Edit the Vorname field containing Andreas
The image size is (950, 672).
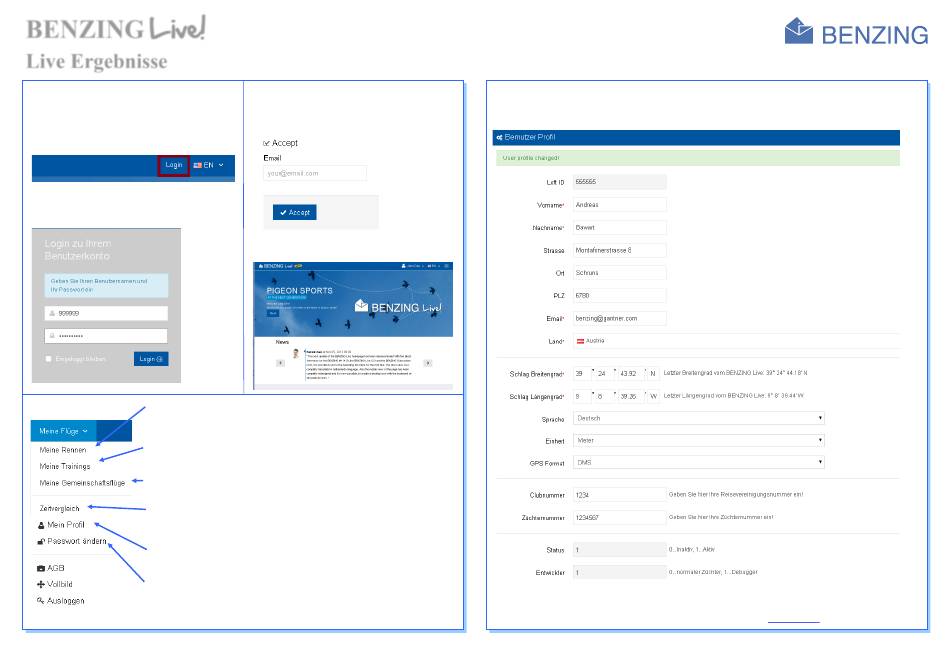click(x=620, y=205)
